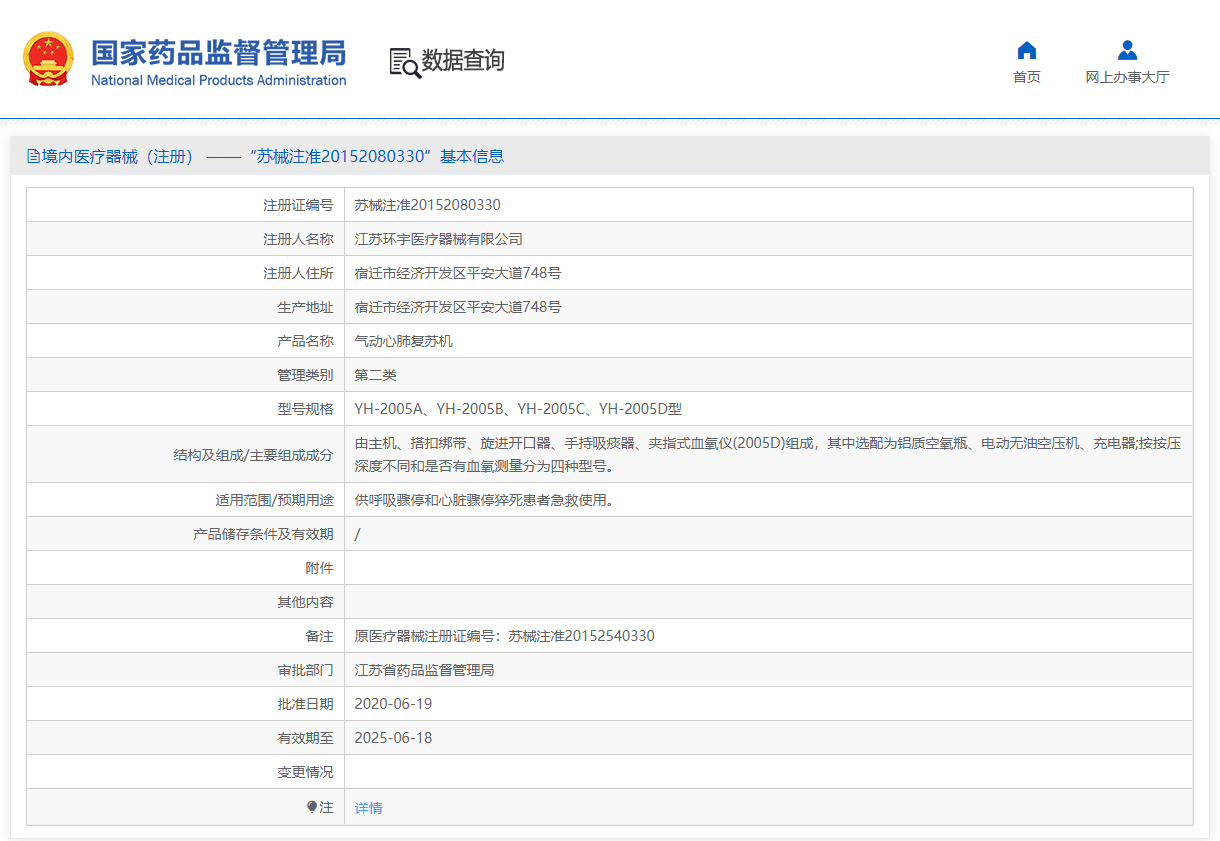Select the 备注 label cell
The image size is (1220, 841).
[185, 636]
